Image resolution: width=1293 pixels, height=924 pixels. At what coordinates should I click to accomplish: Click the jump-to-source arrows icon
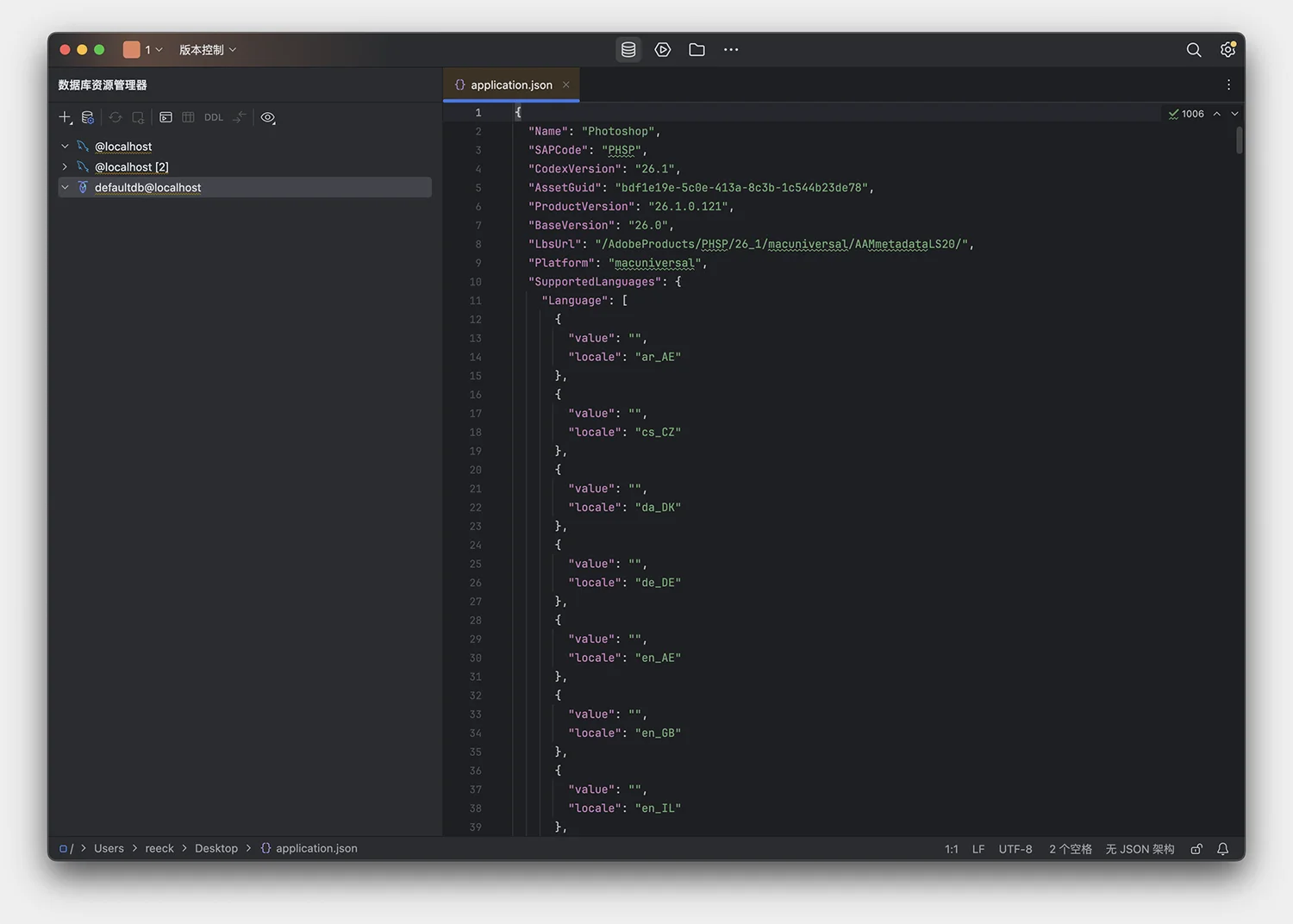(x=239, y=117)
